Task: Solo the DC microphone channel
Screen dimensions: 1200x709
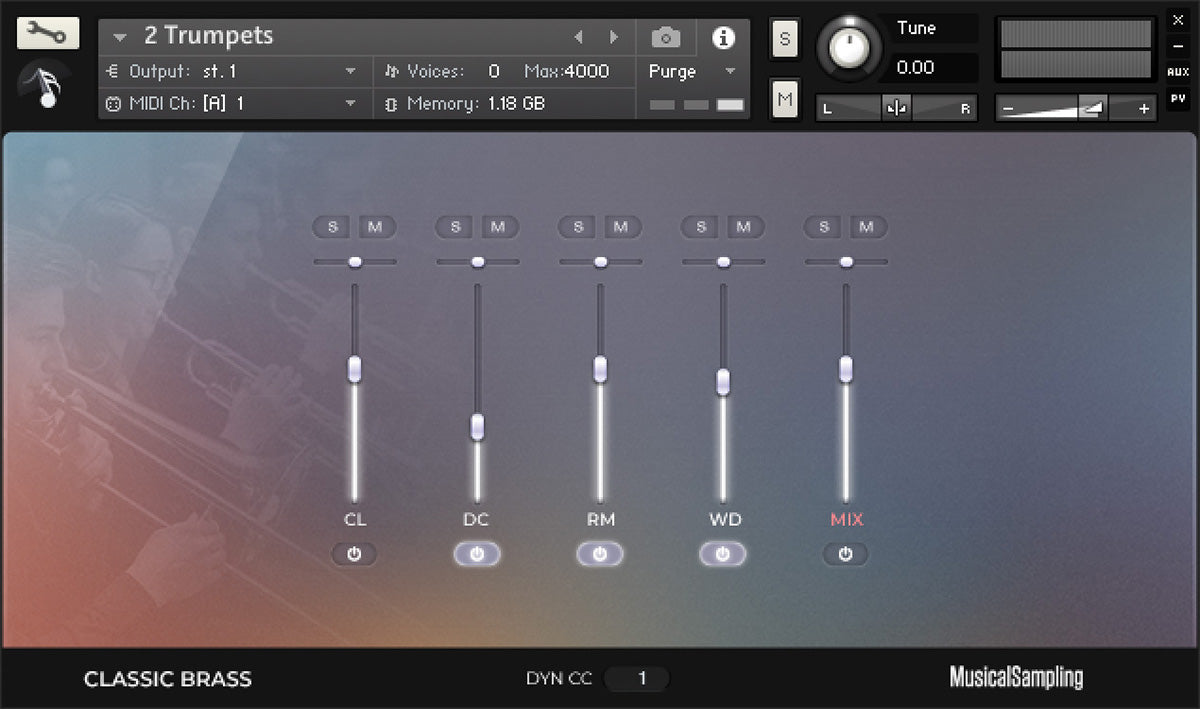Action: pos(456,227)
